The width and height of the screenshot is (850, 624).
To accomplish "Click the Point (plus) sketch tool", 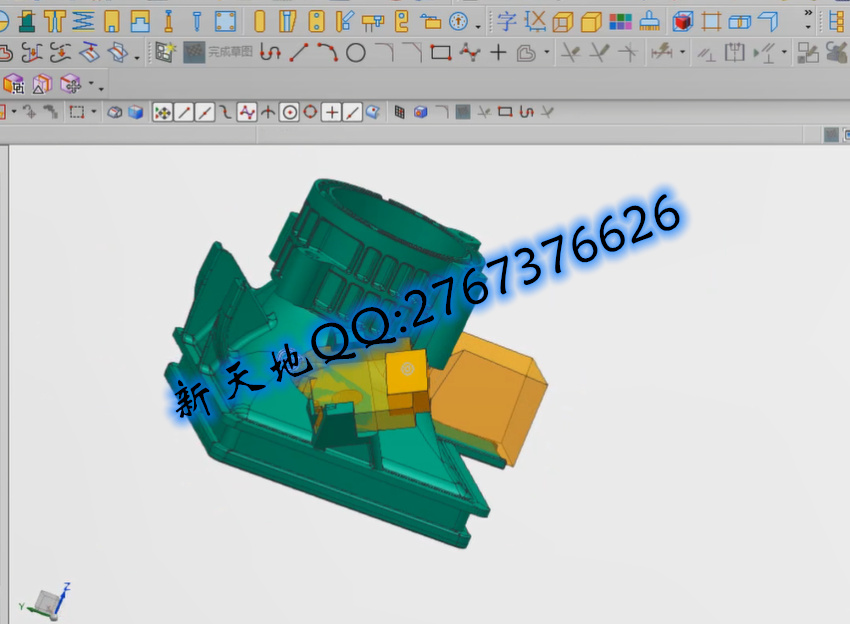I will pos(497,53).
